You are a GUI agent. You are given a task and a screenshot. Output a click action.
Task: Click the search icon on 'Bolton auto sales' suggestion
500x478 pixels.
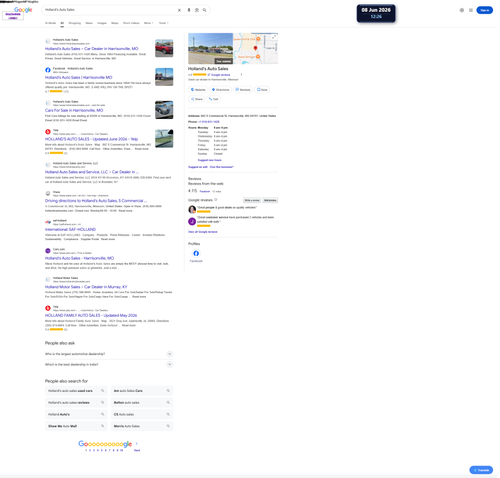pos(168,402)
